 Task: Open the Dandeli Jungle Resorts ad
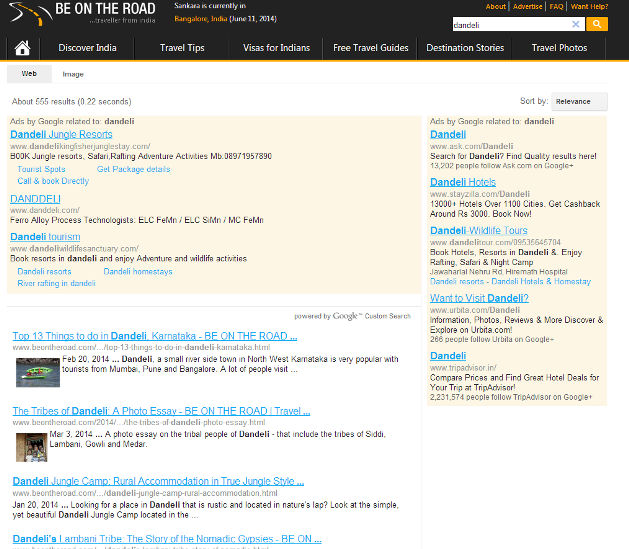tap(61, 134)
